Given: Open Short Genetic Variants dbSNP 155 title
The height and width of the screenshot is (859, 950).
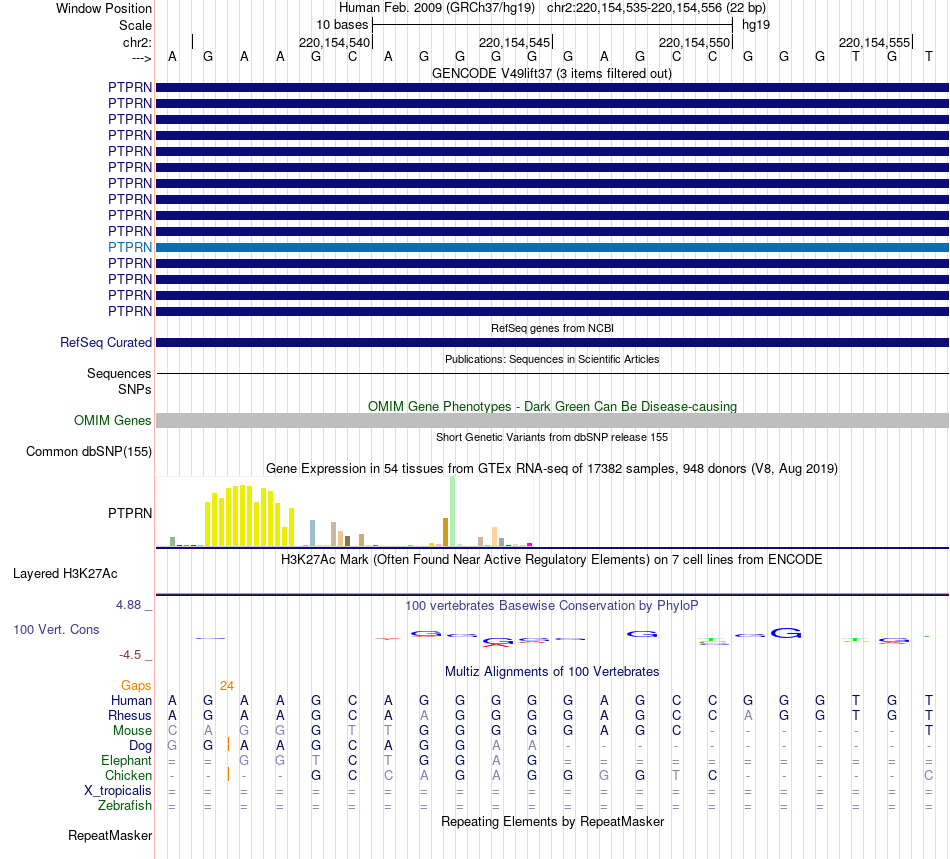Looking at the screenshot, I should click(552, 437).
